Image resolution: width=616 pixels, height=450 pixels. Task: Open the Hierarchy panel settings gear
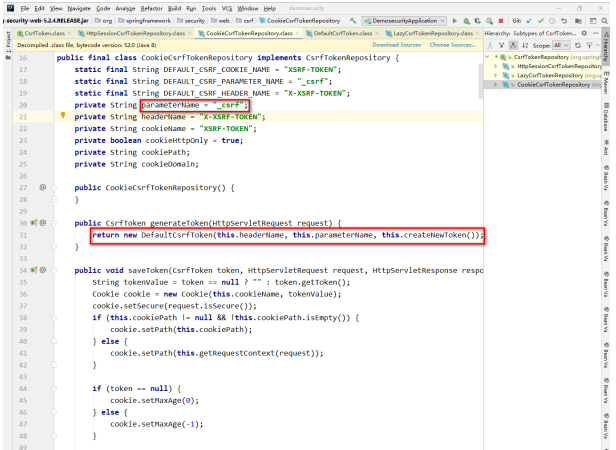[584, 33]
